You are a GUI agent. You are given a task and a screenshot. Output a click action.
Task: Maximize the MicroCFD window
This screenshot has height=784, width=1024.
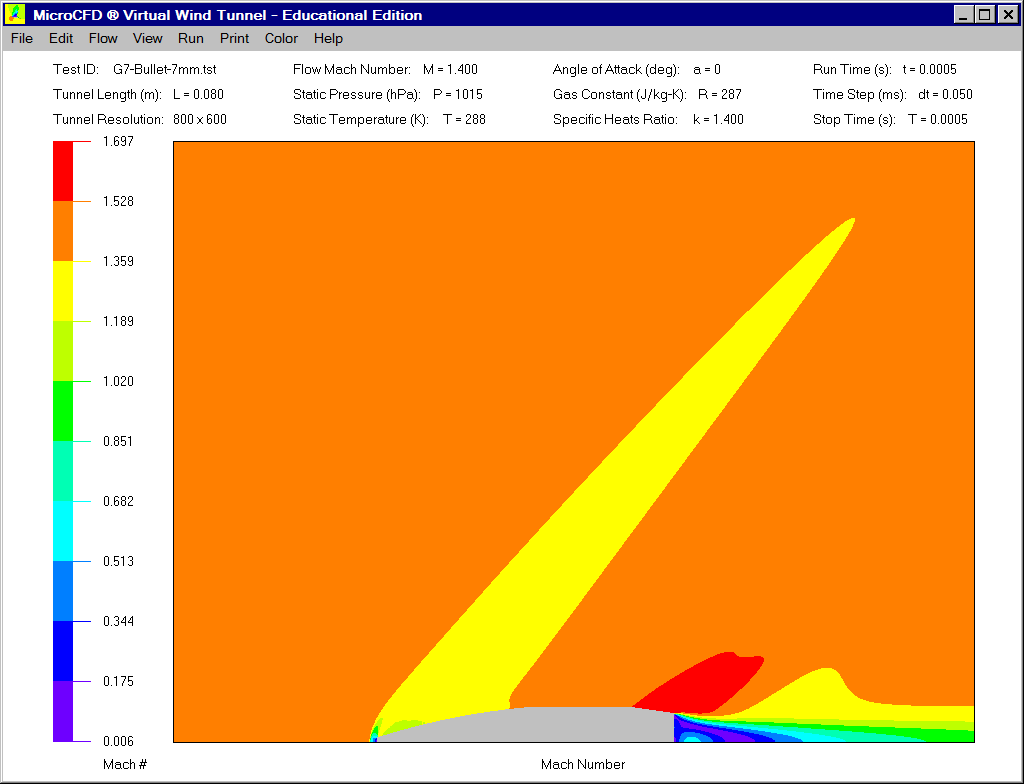[x=985, y=14]
